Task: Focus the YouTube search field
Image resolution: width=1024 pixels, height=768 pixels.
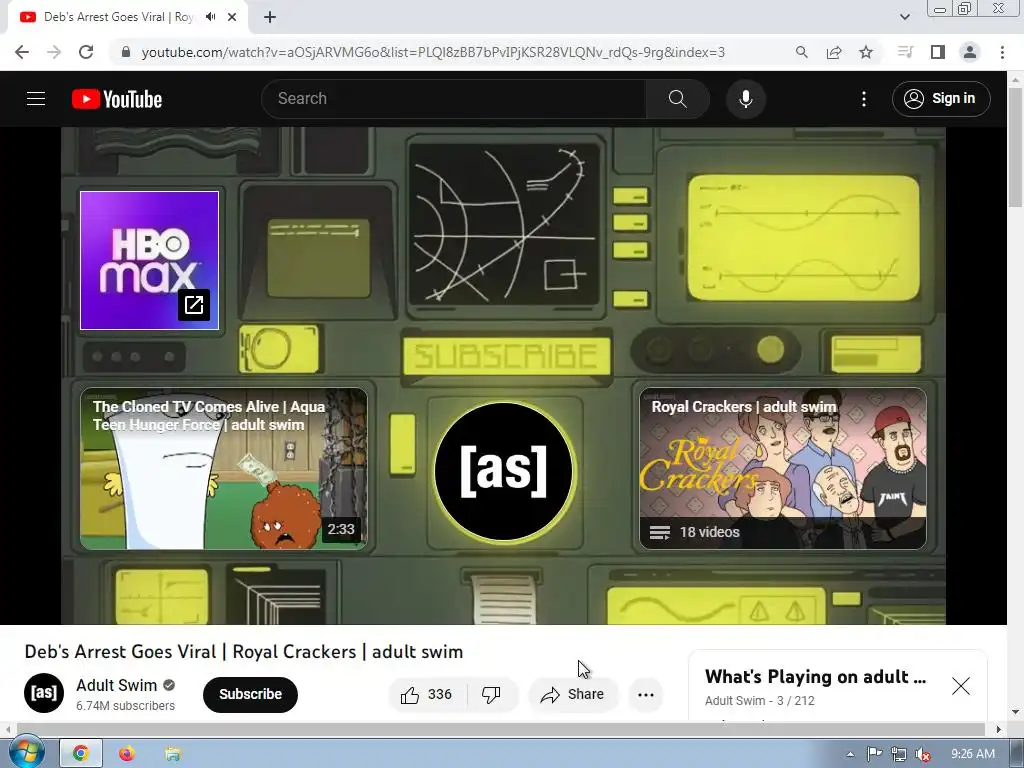Action: click(x=454, y=99)
